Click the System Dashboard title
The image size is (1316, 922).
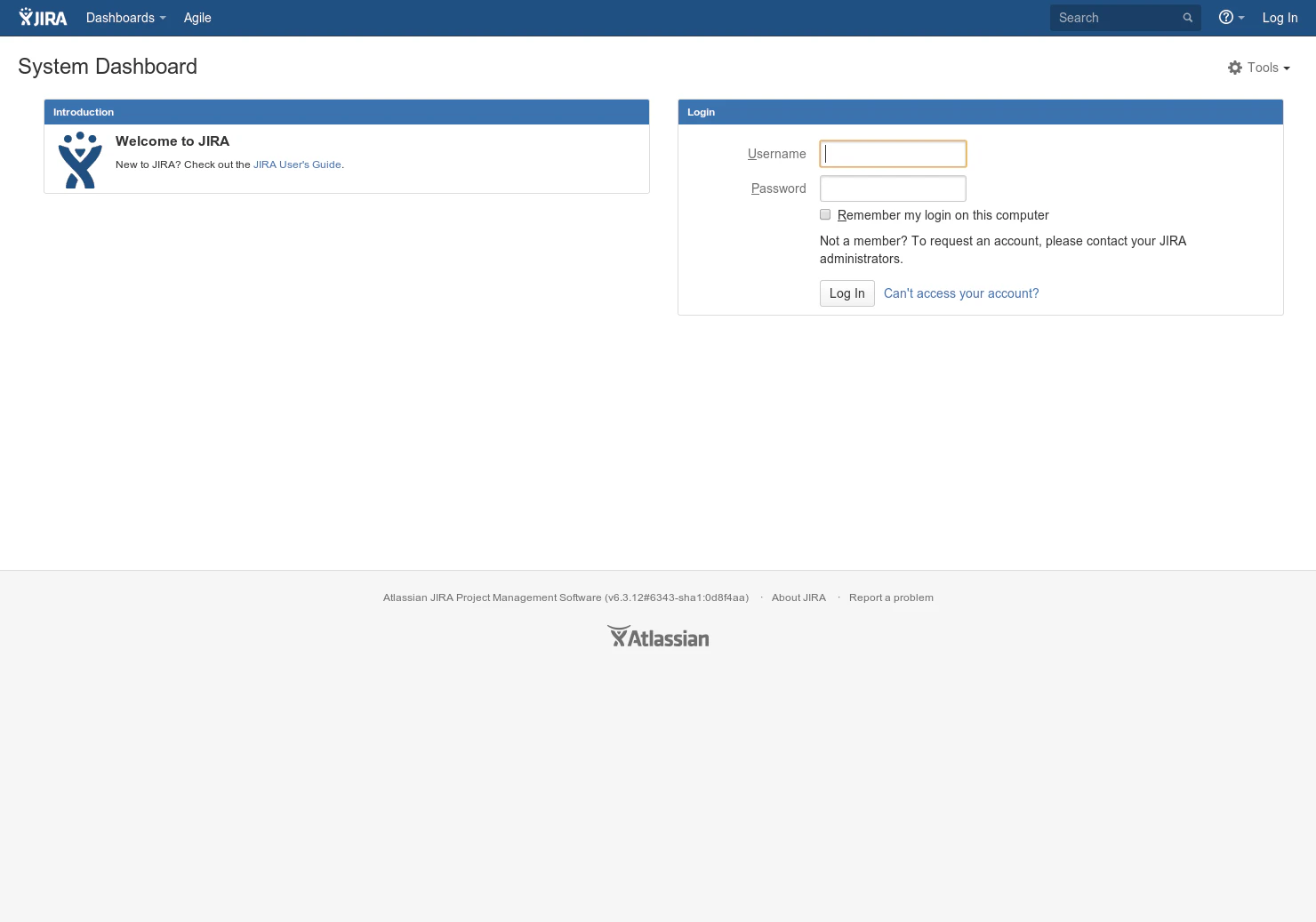tap(108, 67)
